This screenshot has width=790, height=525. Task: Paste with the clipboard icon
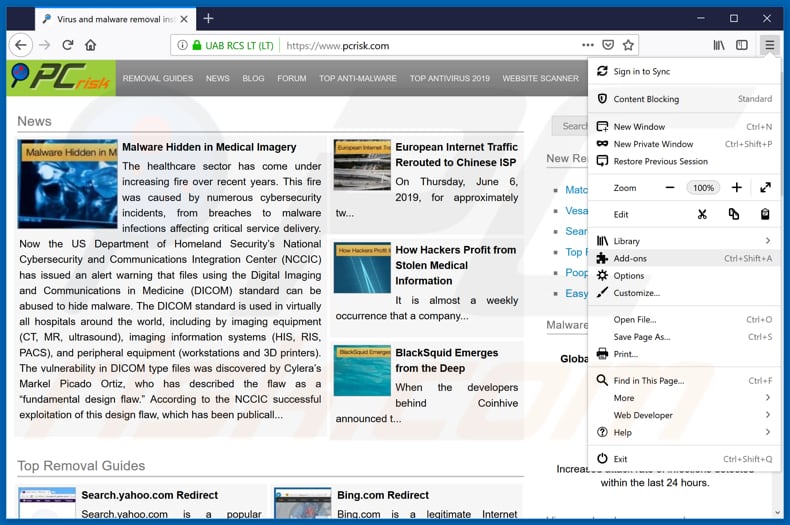click(x=765, y=214)
